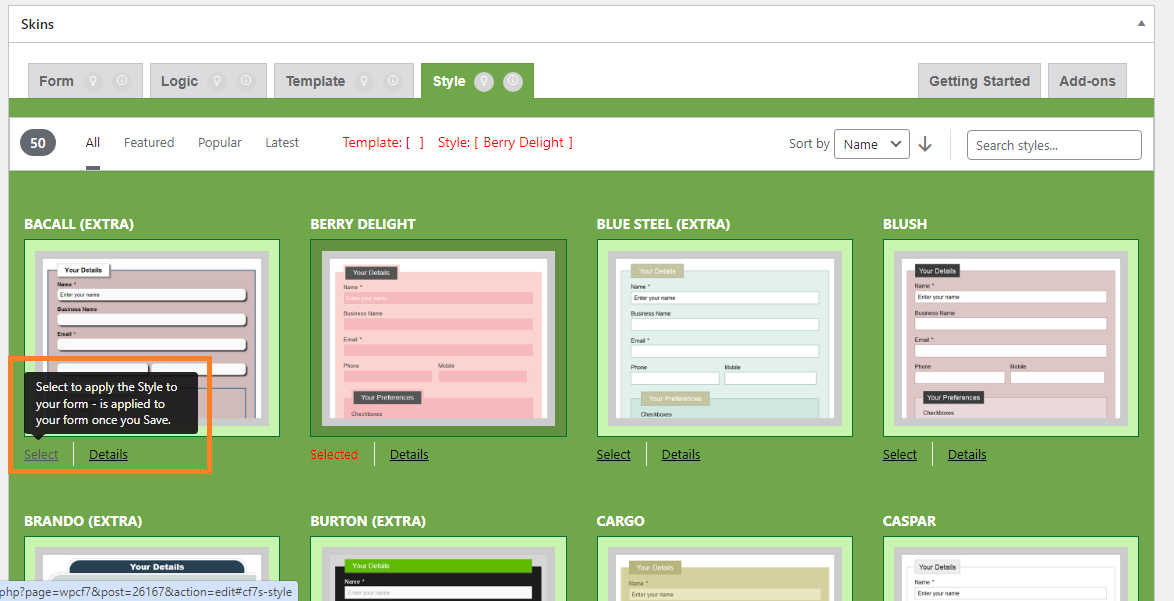Select the Blue Steel (Extra) style
The image size is (1174, 601).
(x=613, y=454)
